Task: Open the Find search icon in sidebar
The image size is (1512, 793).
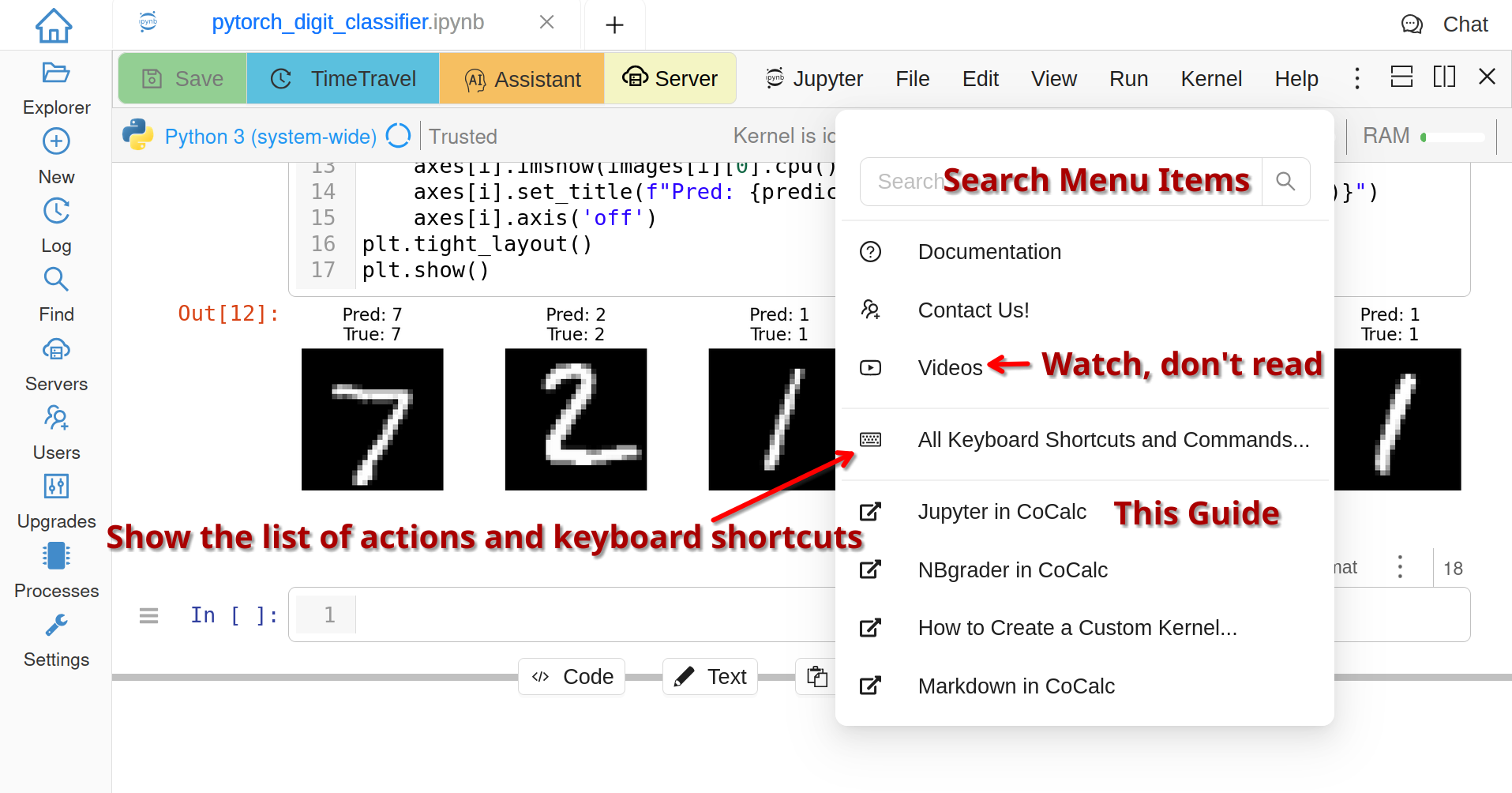Action: point(56,280)
